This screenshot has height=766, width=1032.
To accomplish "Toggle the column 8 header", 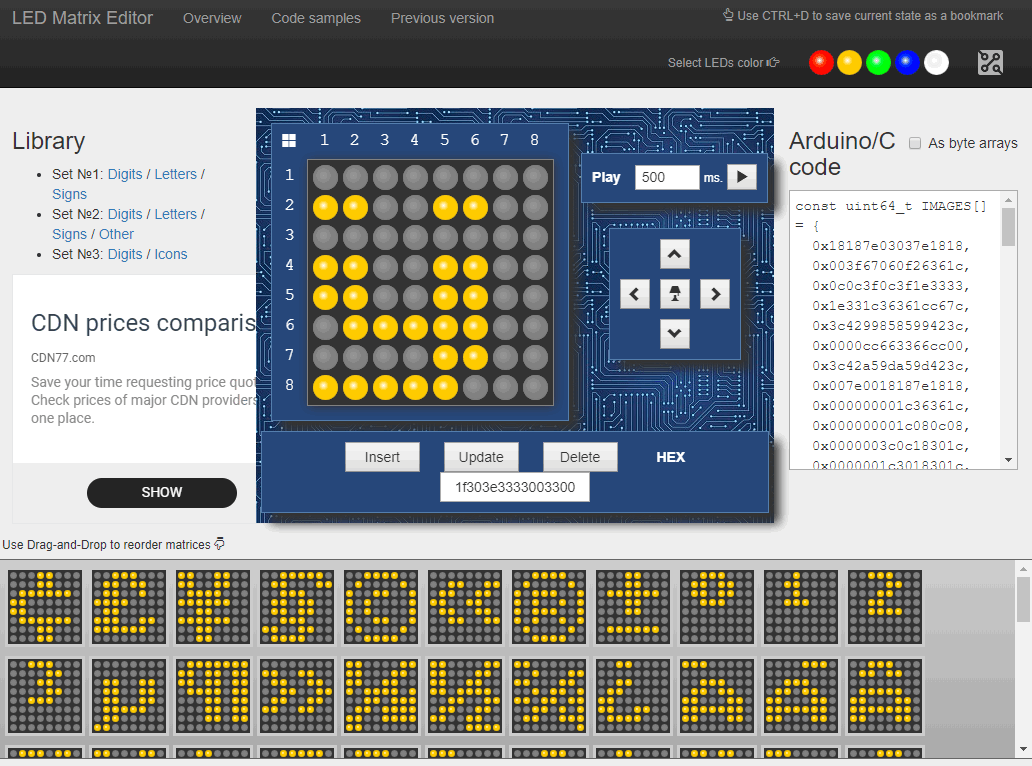I will coord(534,140).
